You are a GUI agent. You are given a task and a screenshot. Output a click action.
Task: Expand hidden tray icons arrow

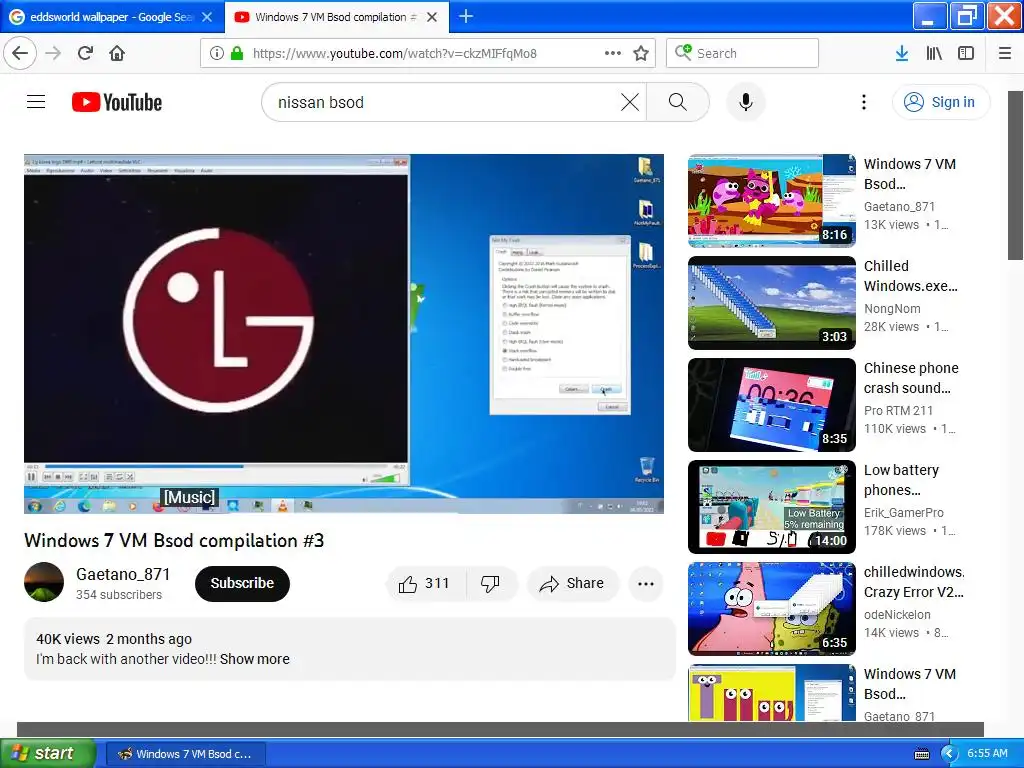(x=950, y=754)
